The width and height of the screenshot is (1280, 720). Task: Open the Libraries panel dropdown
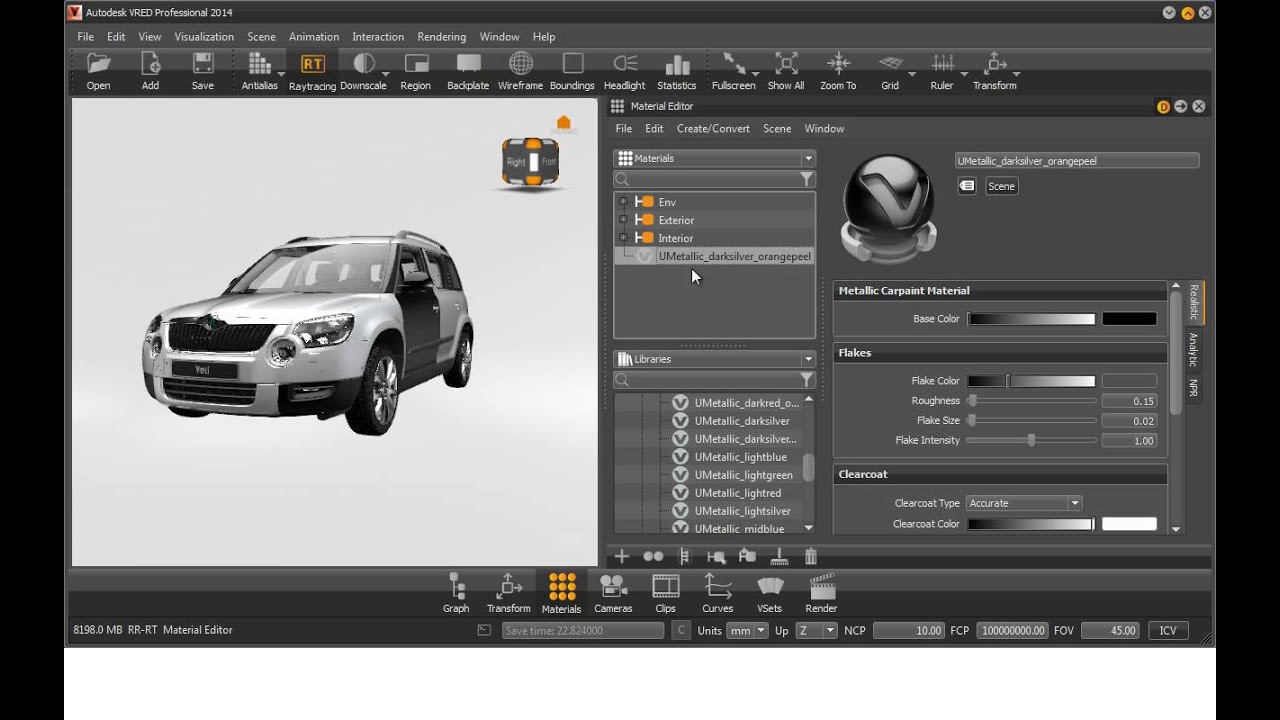808,359
